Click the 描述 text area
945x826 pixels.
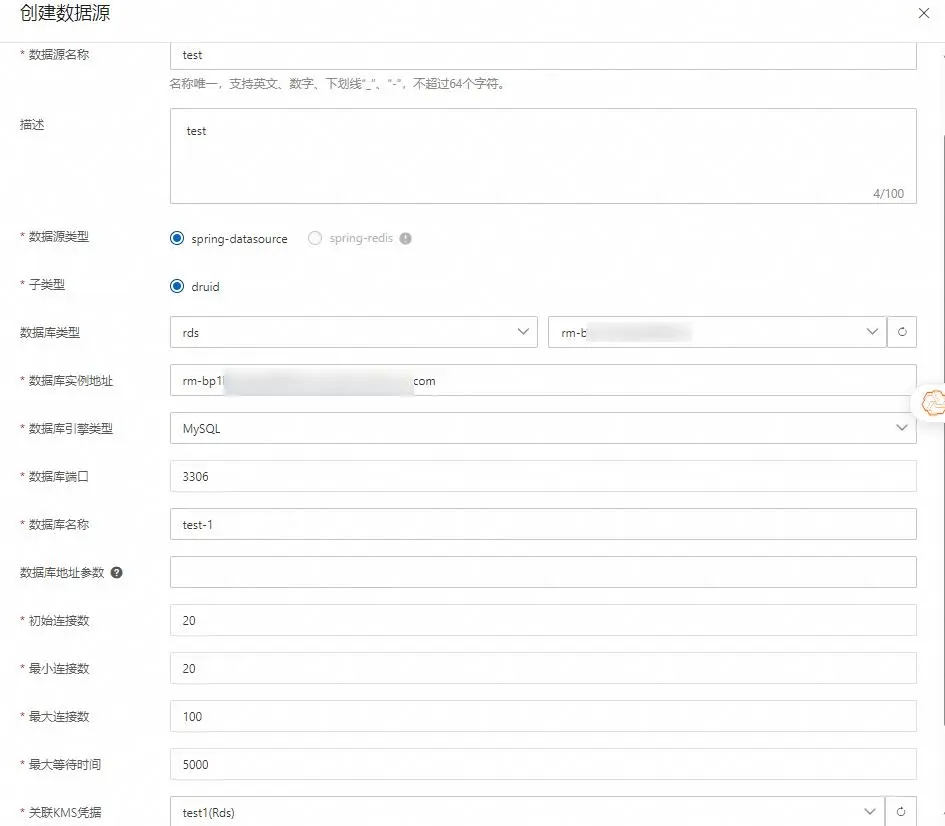point(543,156)
